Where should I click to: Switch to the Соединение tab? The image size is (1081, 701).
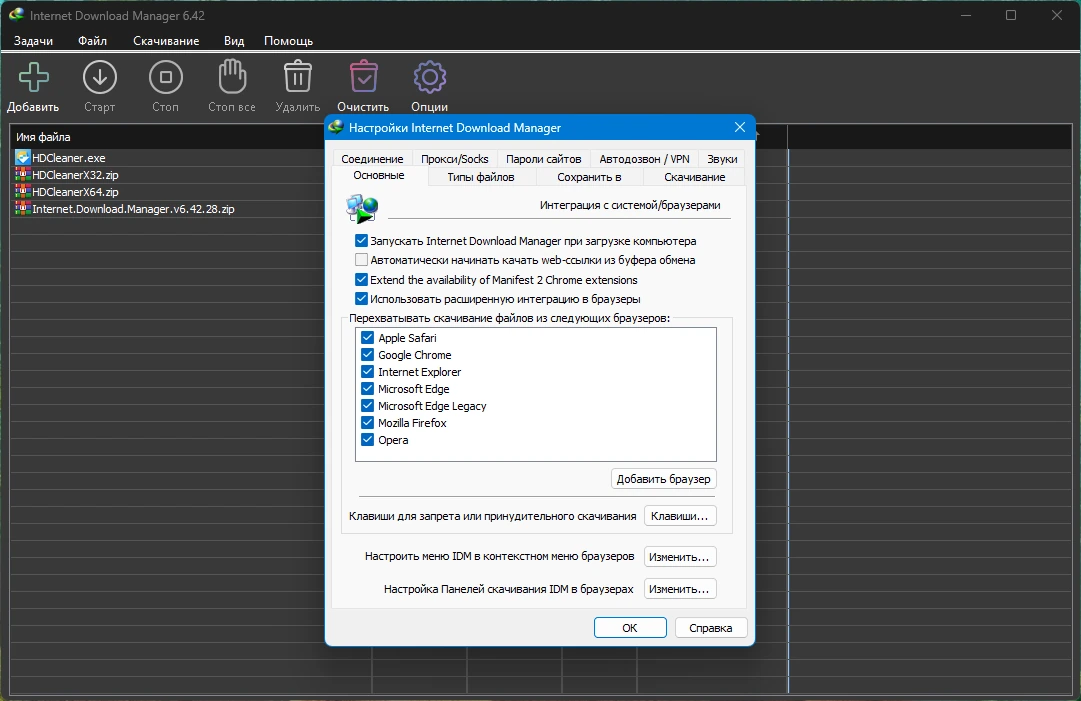point(372,159)
